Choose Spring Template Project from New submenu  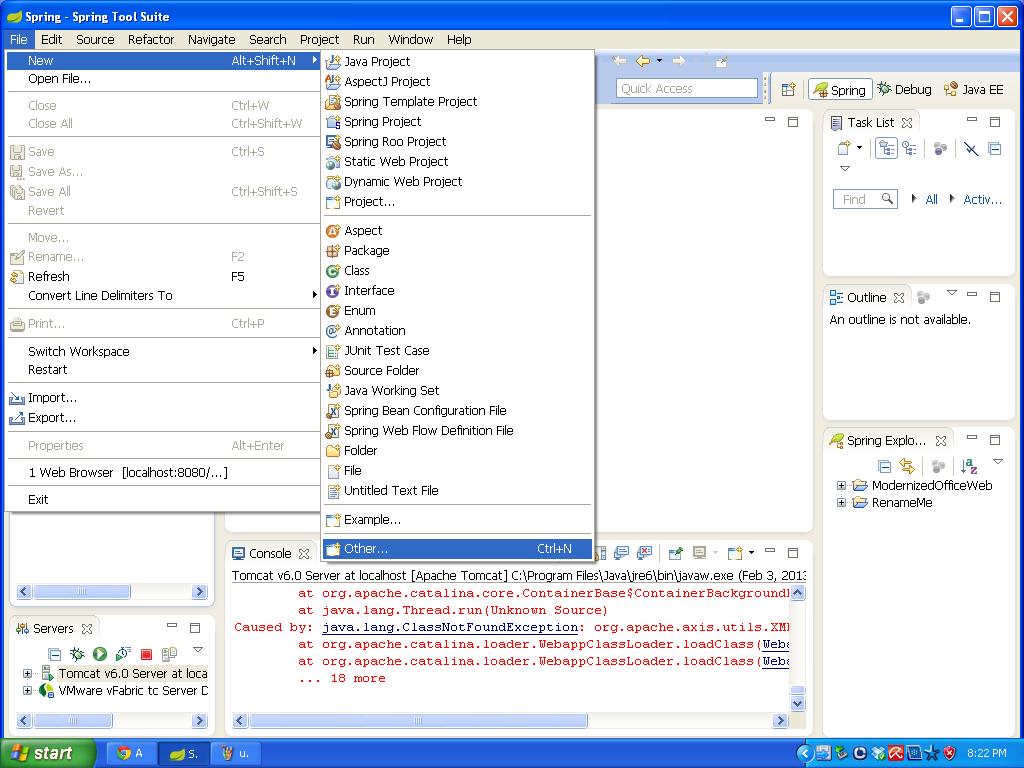[410, 101]
